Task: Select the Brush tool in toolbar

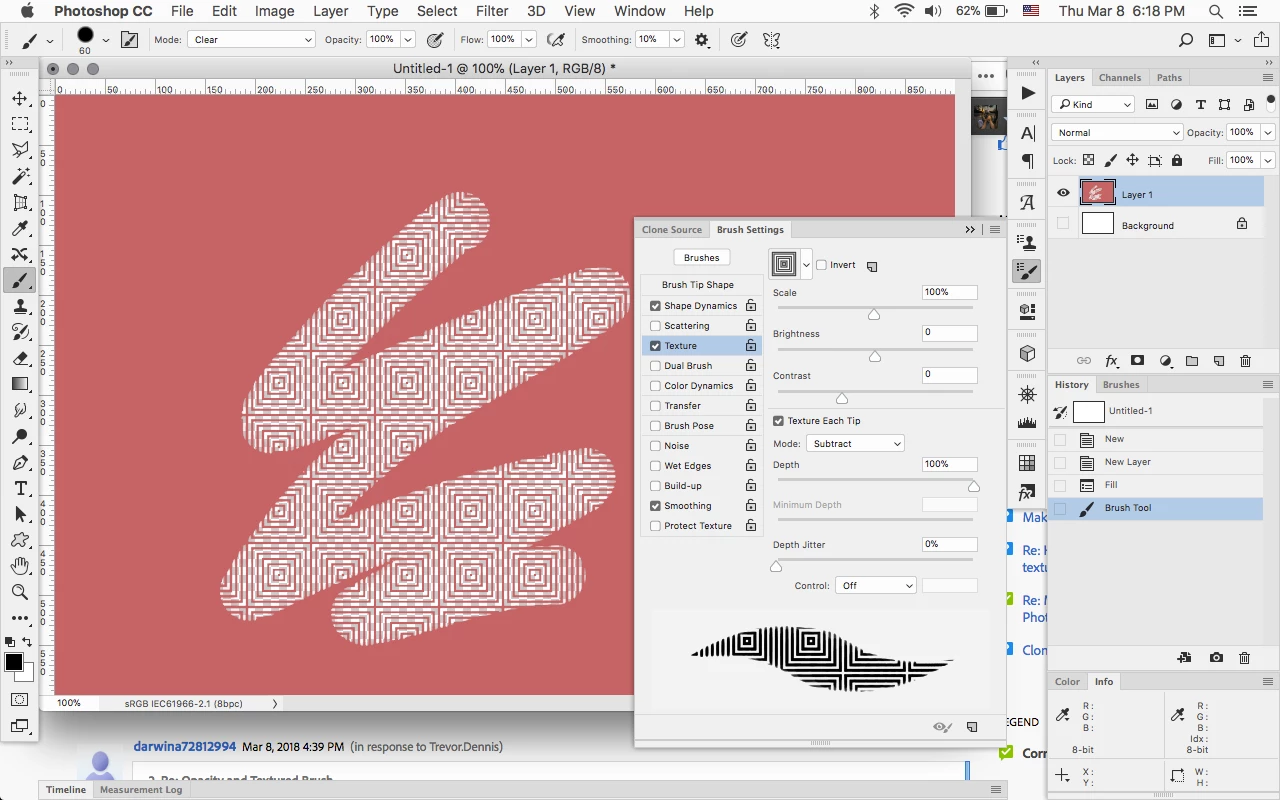Action: [x=20, y=281]
